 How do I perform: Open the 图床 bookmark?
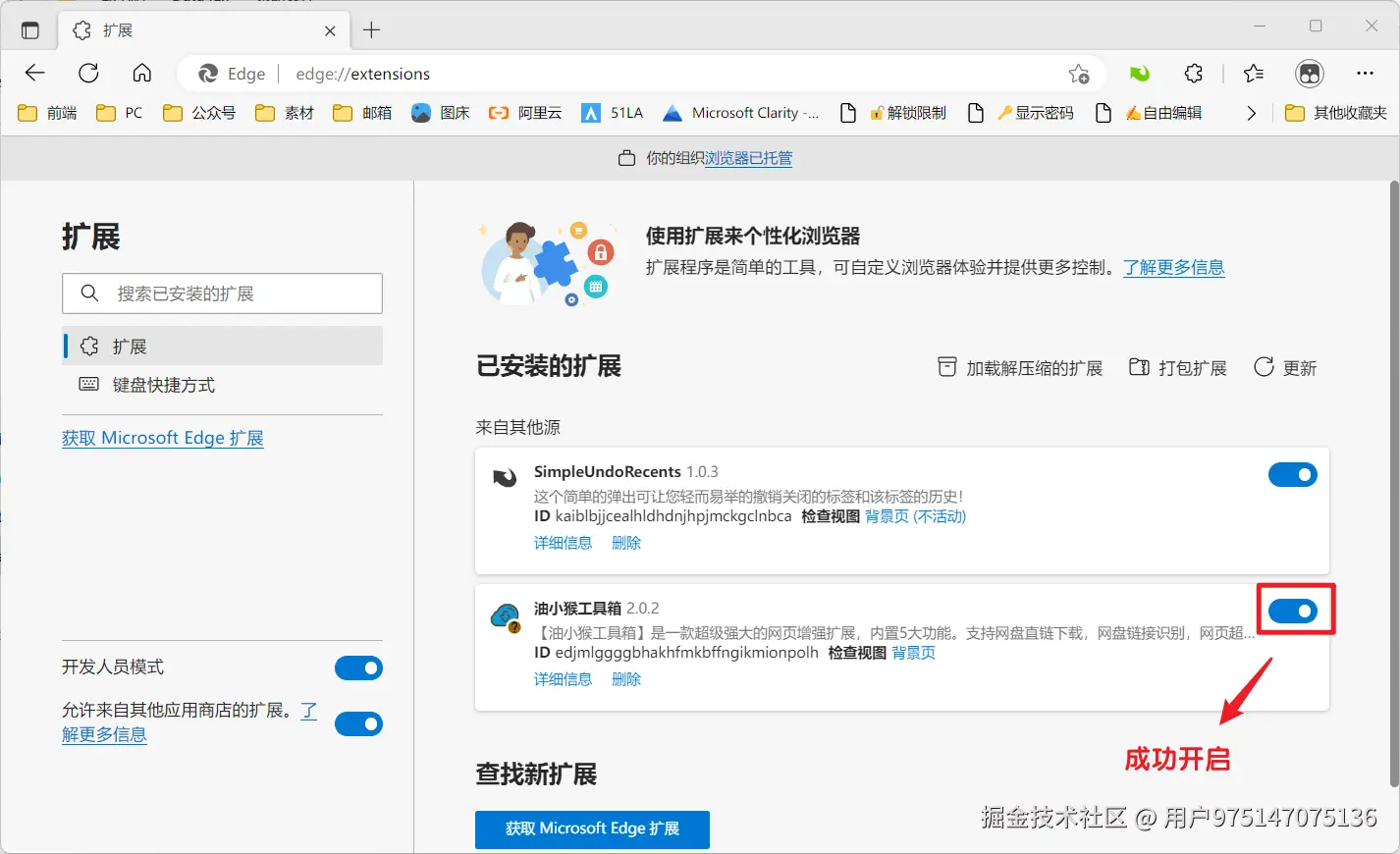pos(441,113)
